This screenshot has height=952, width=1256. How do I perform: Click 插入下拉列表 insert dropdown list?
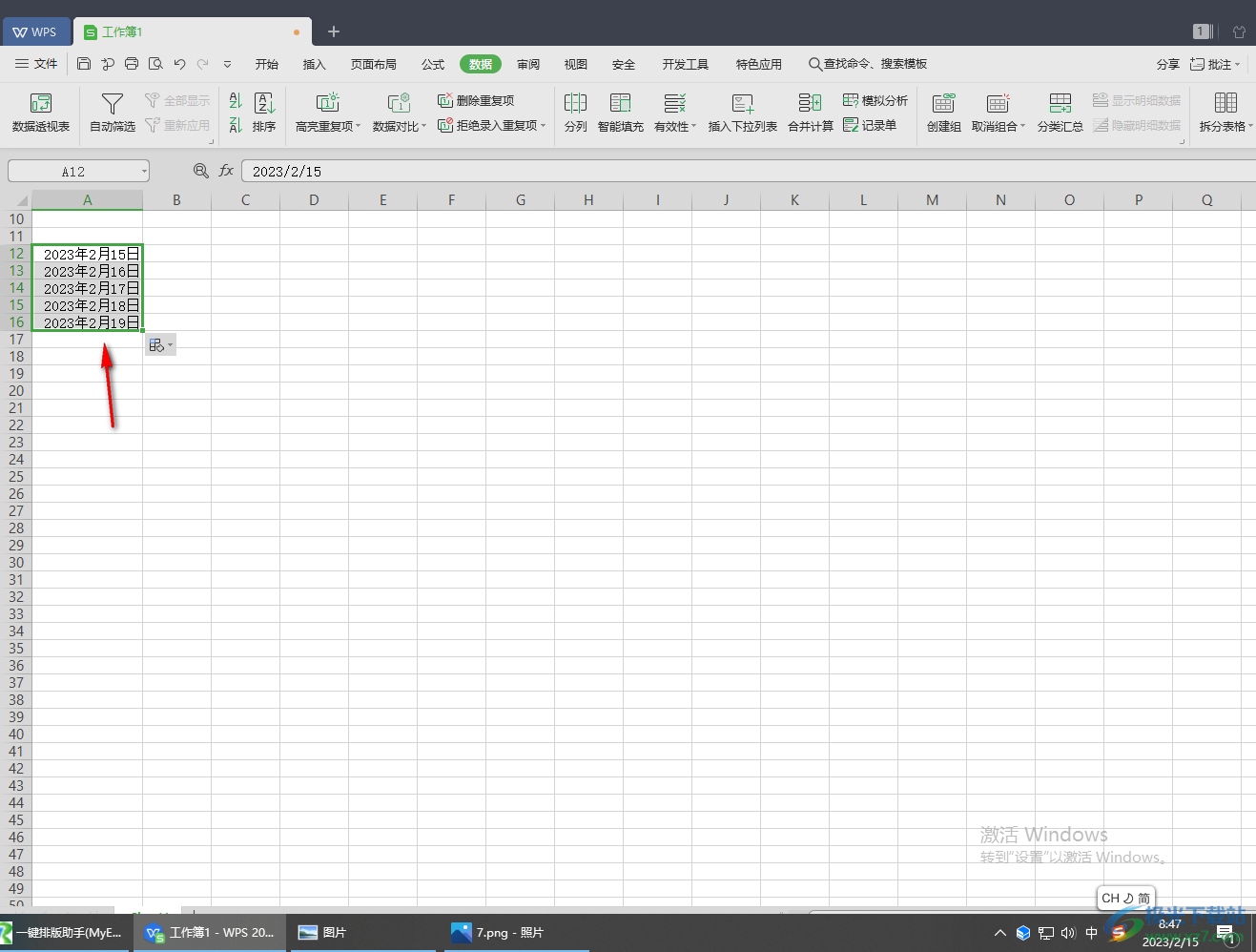(x=743, y=113)
